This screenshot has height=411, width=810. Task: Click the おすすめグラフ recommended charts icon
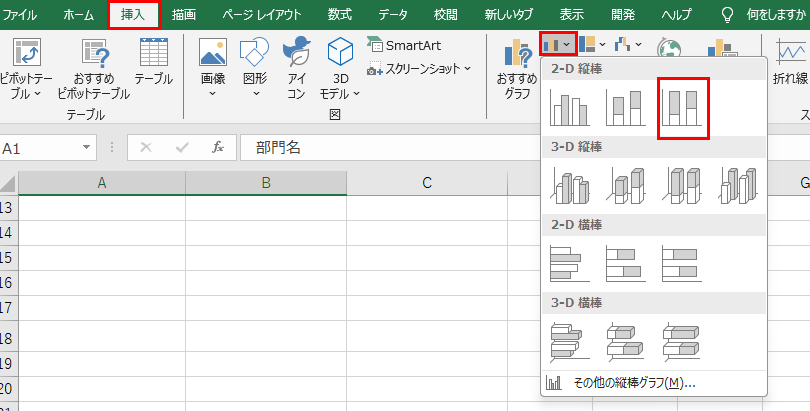click(x=517, y=70)
